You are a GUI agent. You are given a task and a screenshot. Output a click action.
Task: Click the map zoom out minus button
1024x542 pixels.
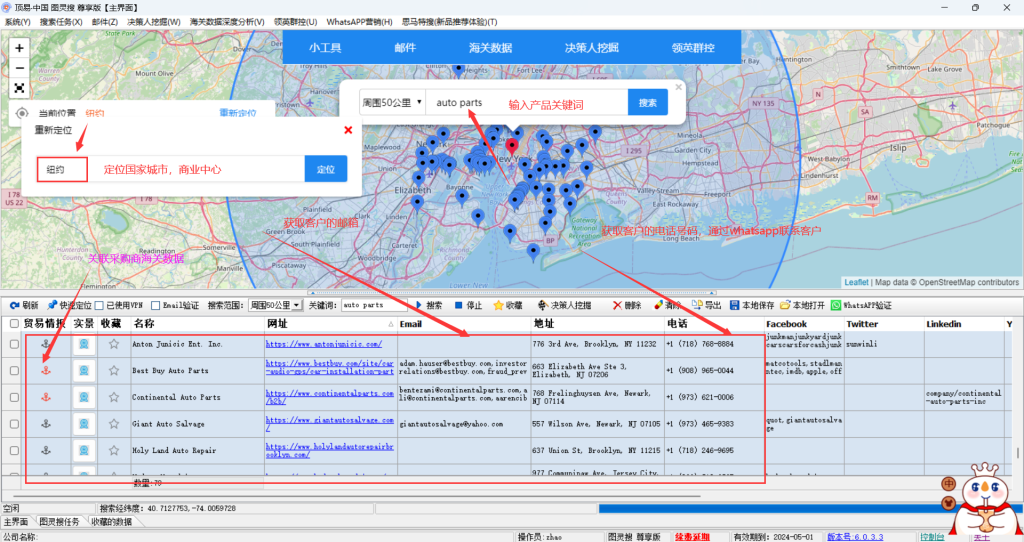(x=19, y=67)
